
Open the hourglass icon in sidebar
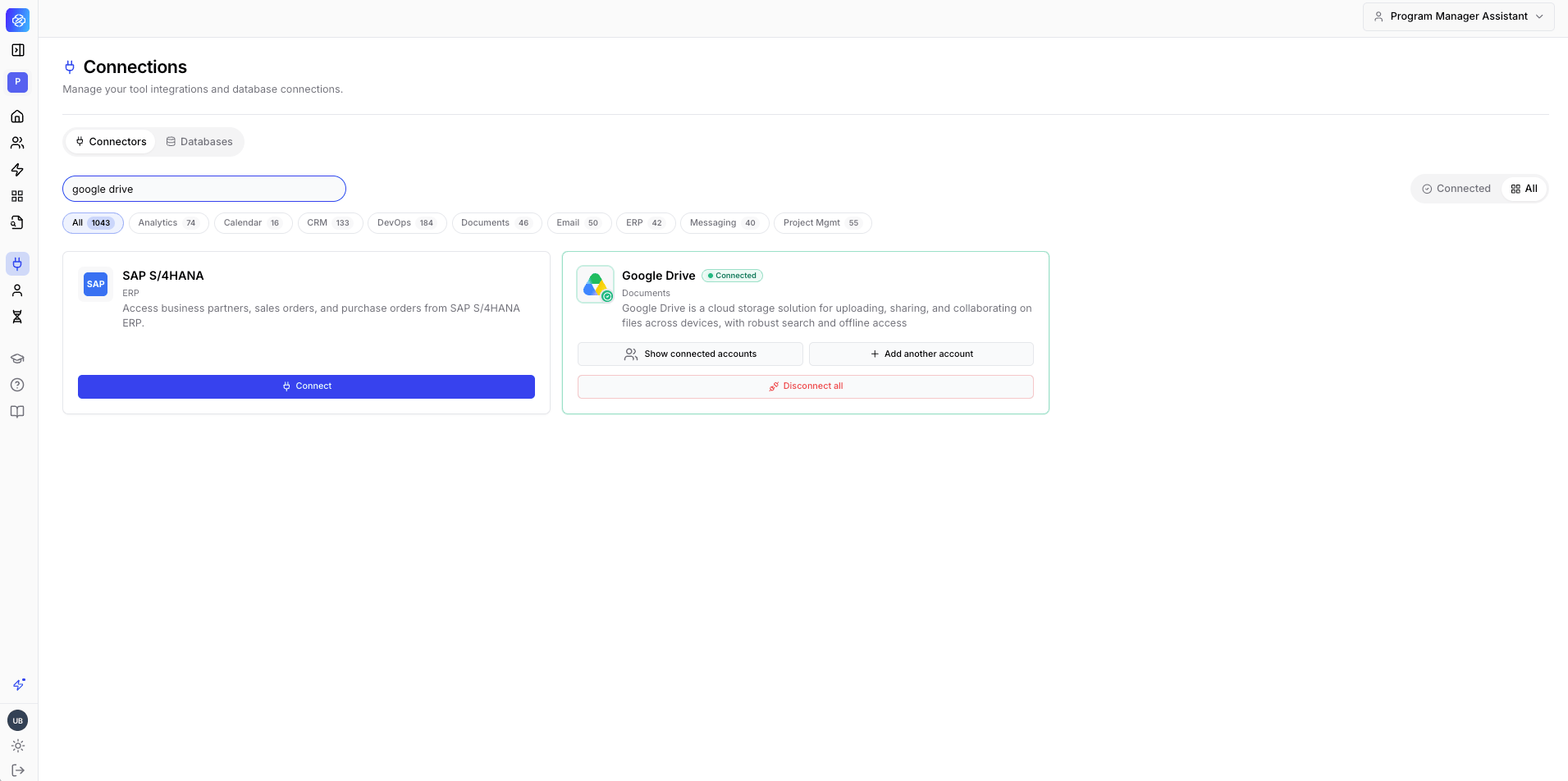[x=17, y=317]
